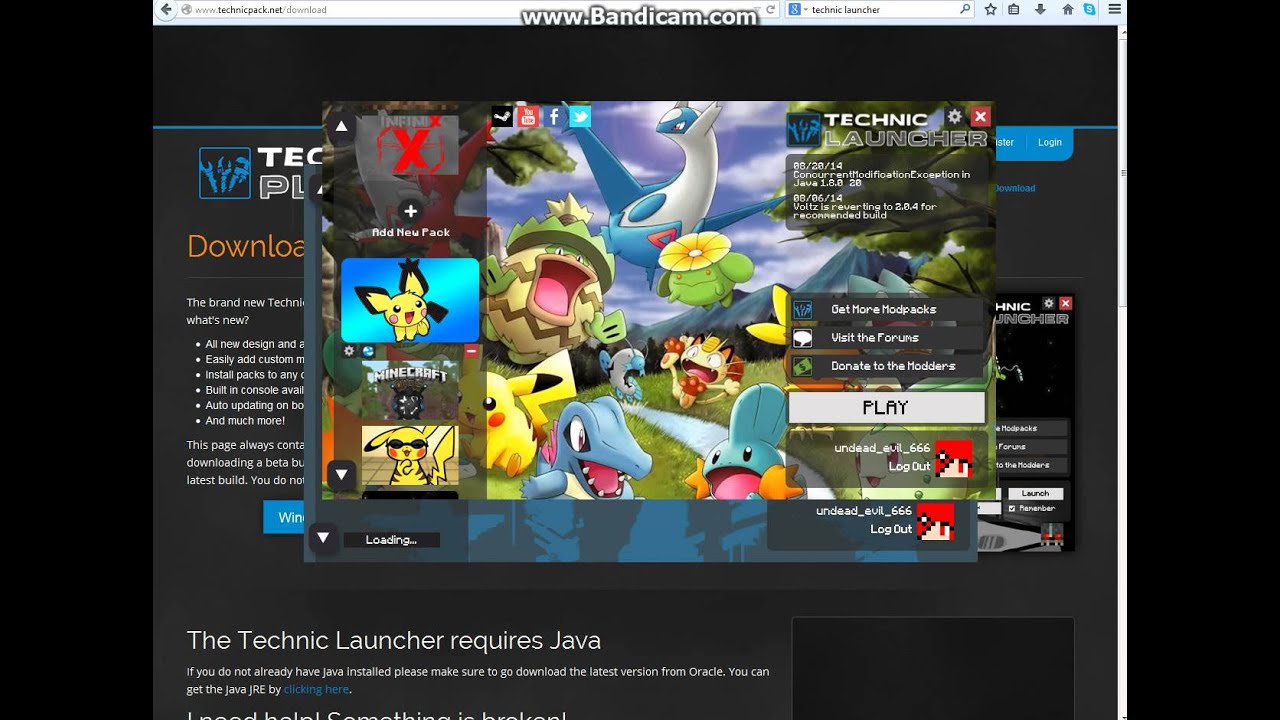
Task: Click the avatar next to undead_evil_666 below PLAY
Action: [x=954, y=458]
